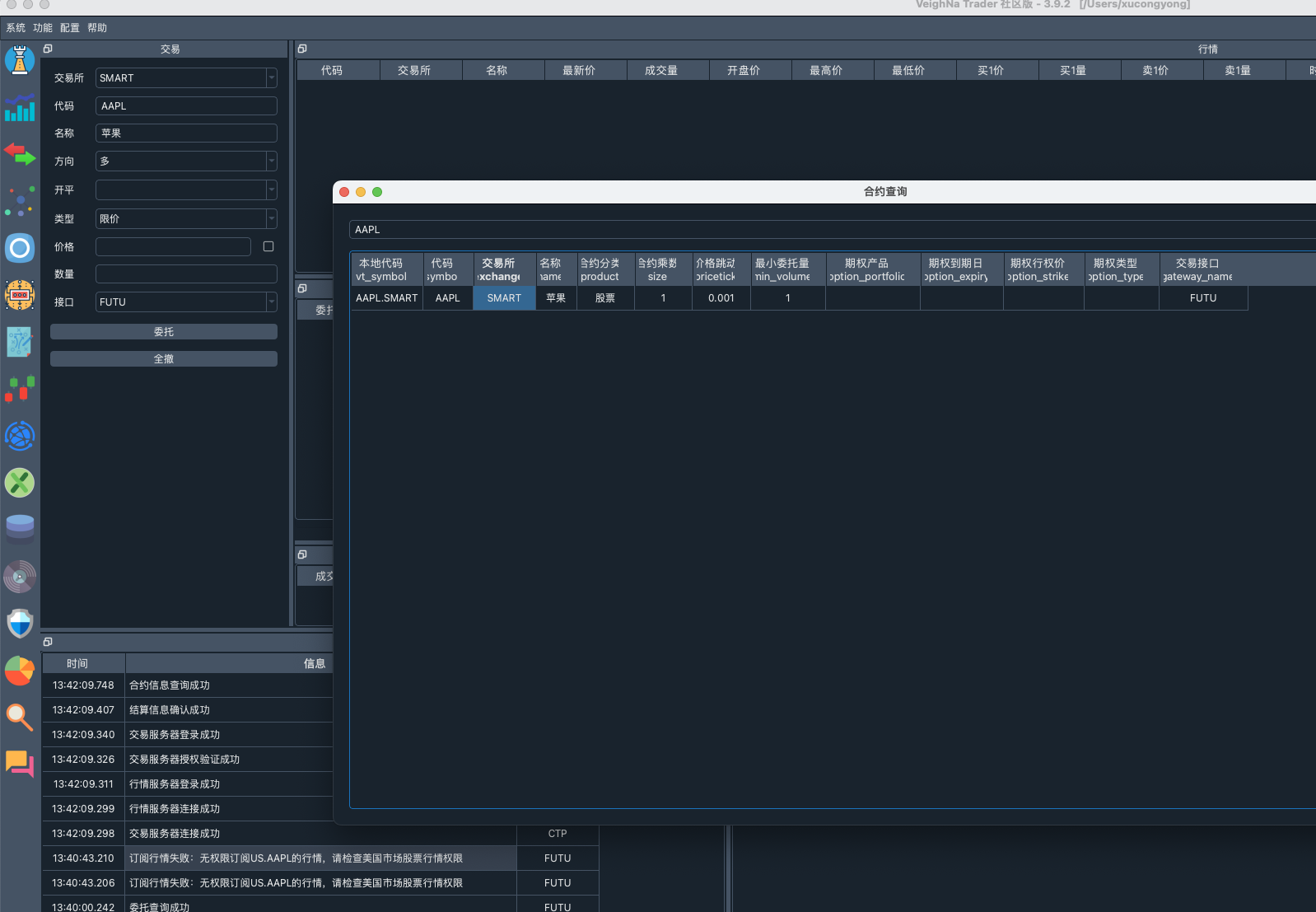Click the 最新价 column header in 行情 panel

tap(586, 70)
